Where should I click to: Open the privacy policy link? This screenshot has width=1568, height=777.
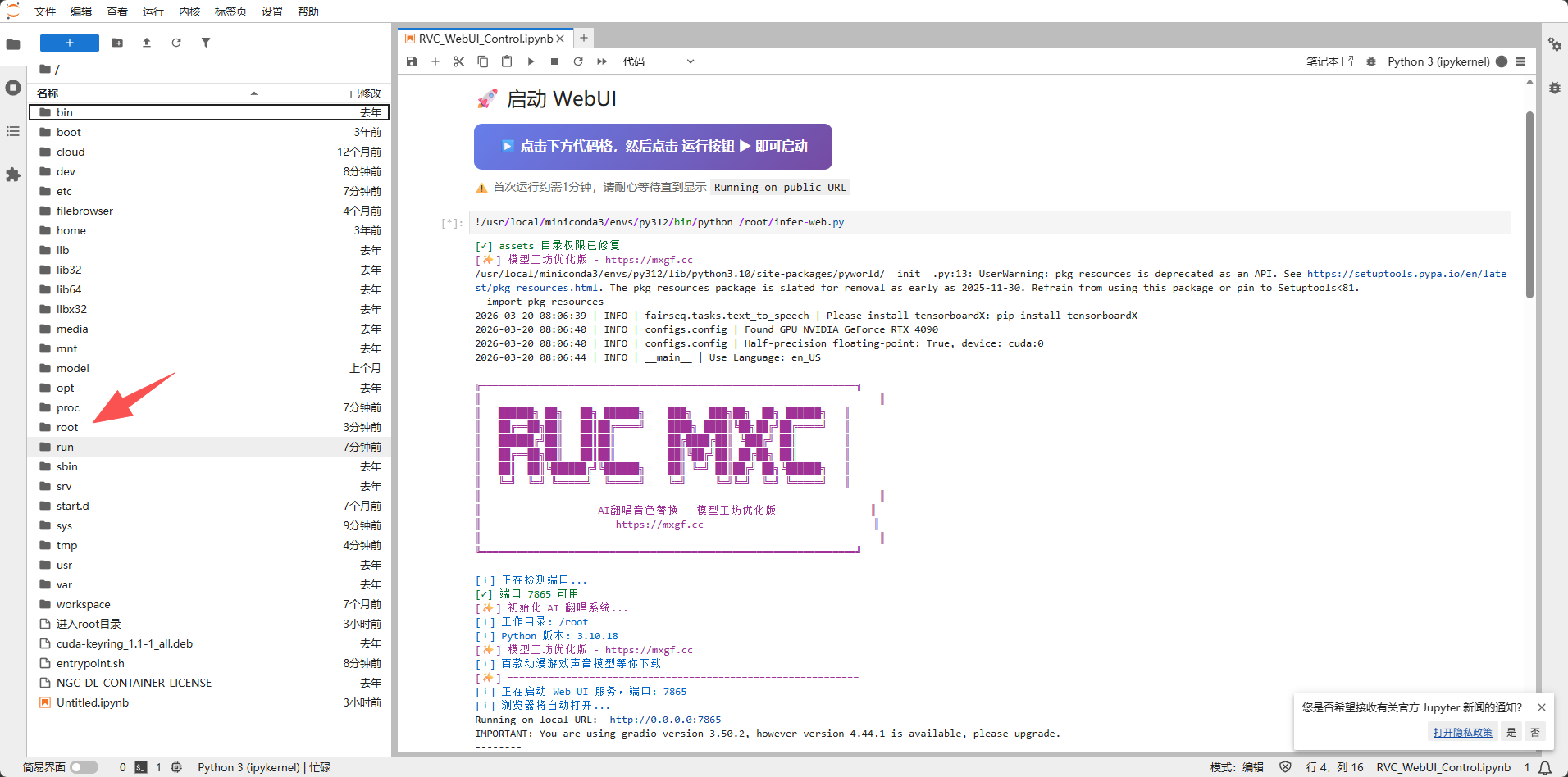1462,732
